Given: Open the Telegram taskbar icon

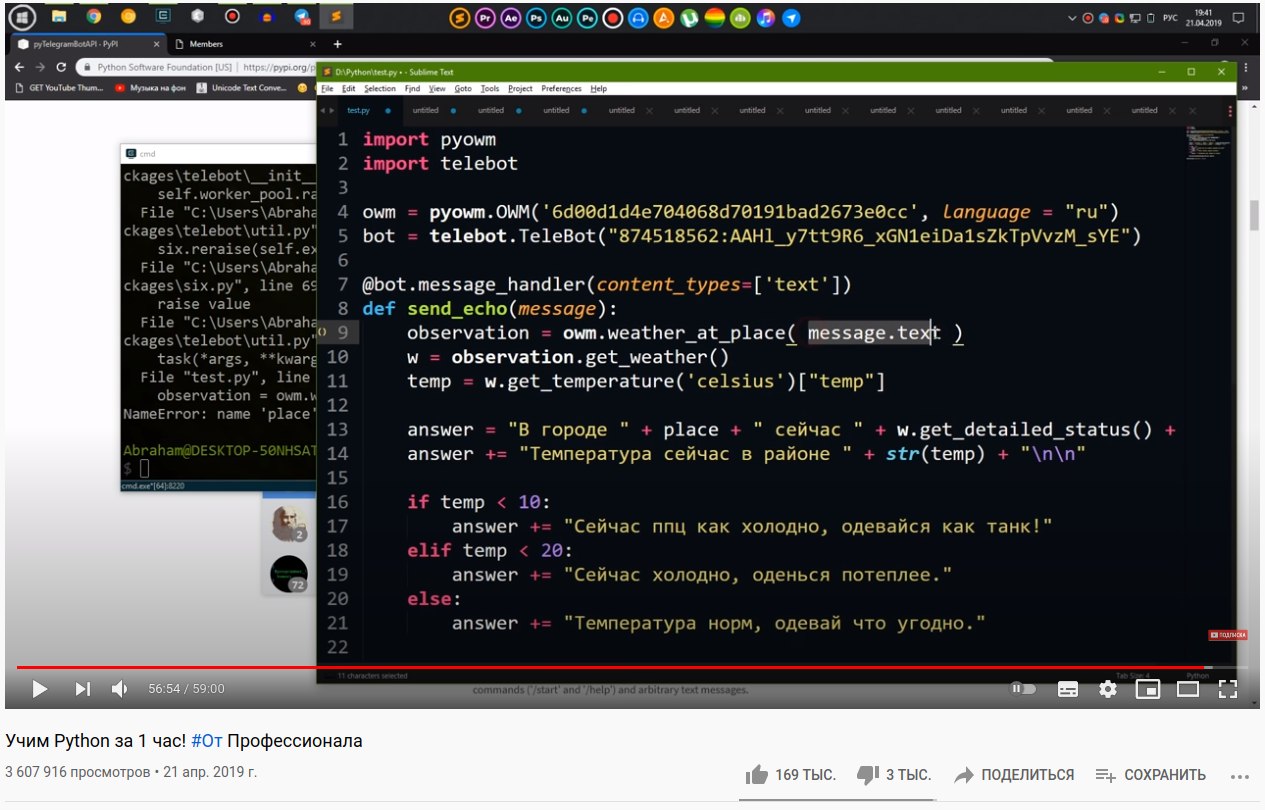Looking at the screenshot, I should pos(302,17).
